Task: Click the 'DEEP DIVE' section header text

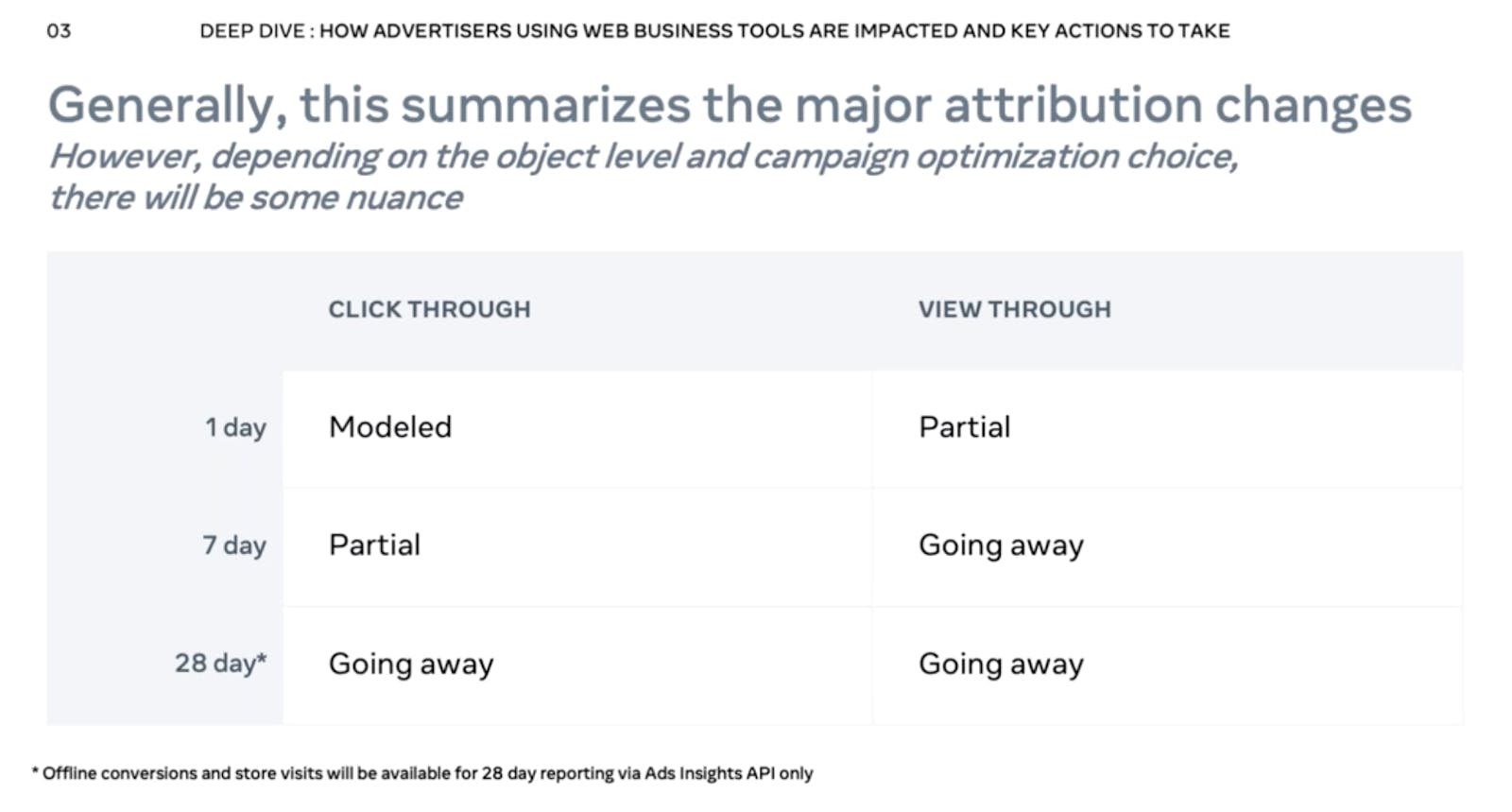Action: pos(252,31)
